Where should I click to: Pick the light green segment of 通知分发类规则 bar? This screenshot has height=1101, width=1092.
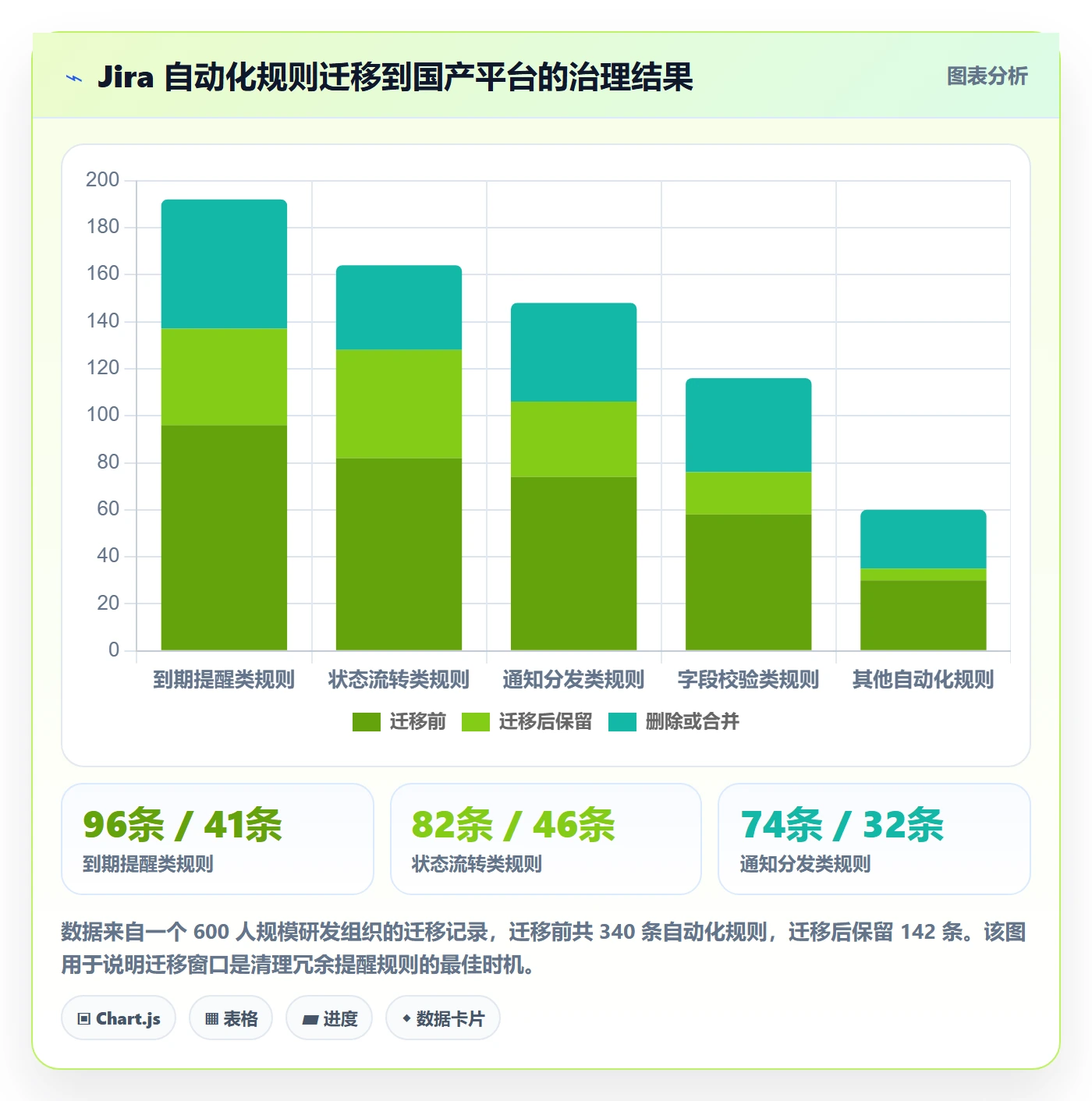click(573, 439)
